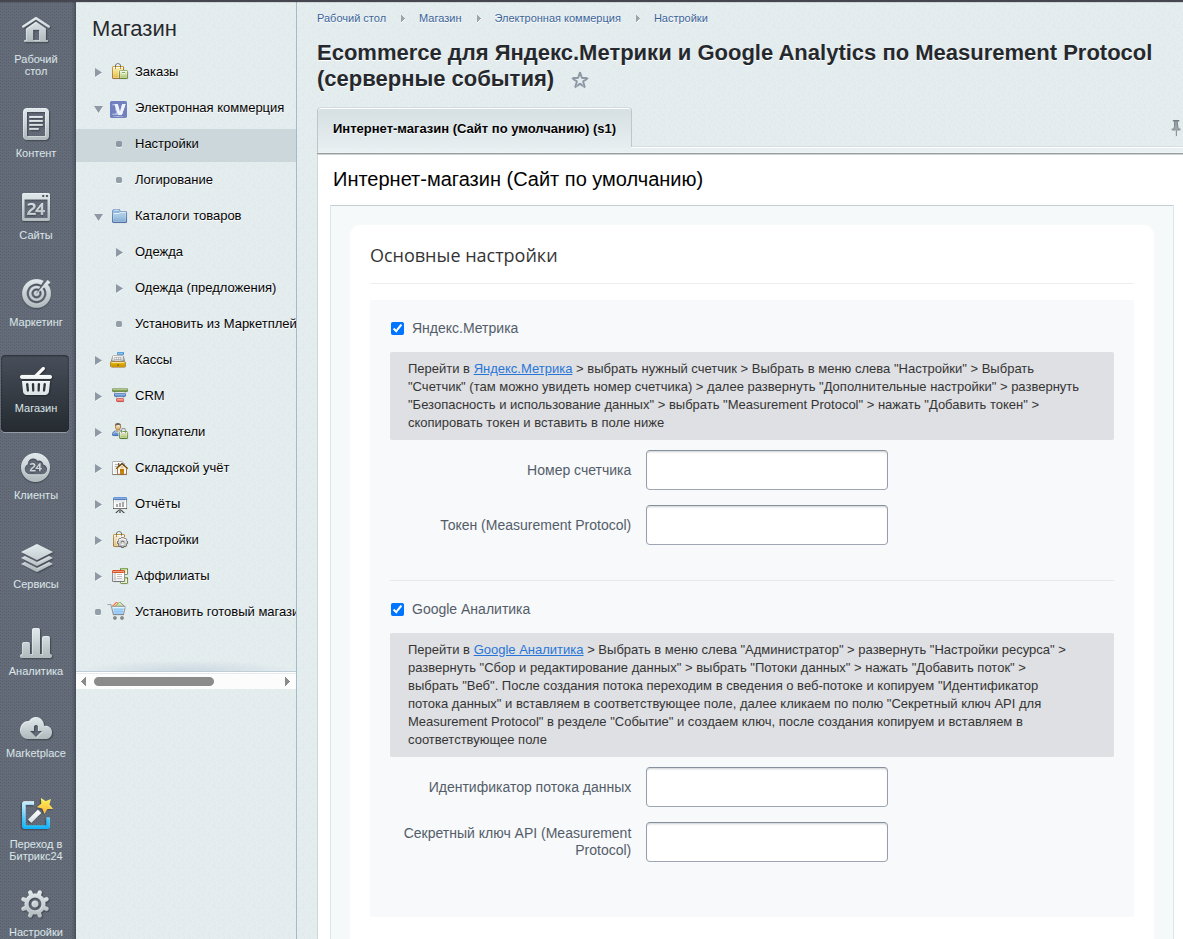Click the Номер счетчика input field

[x=767, y=470]
